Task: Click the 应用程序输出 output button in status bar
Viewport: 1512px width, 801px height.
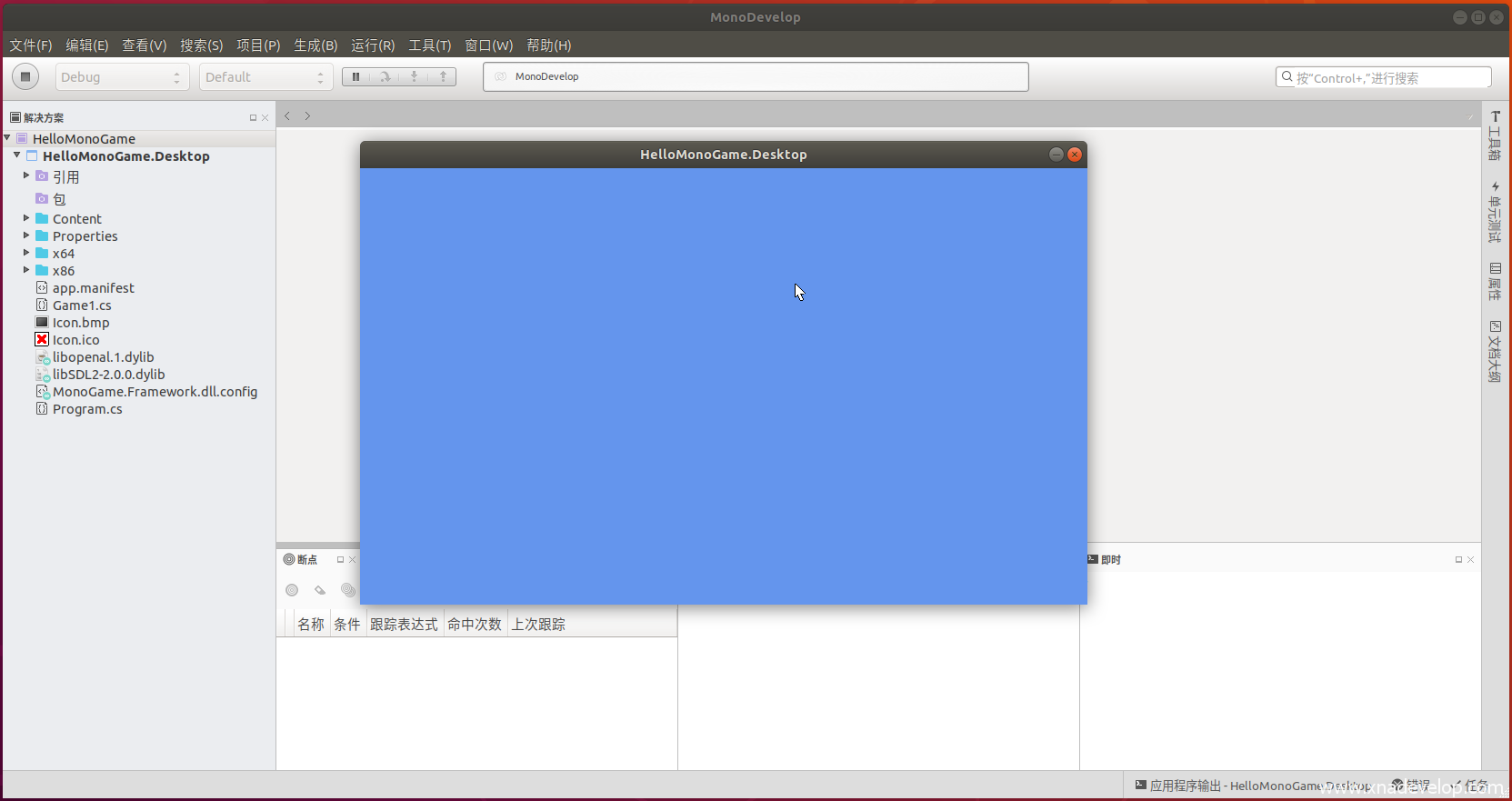Action: [1253, 786]
